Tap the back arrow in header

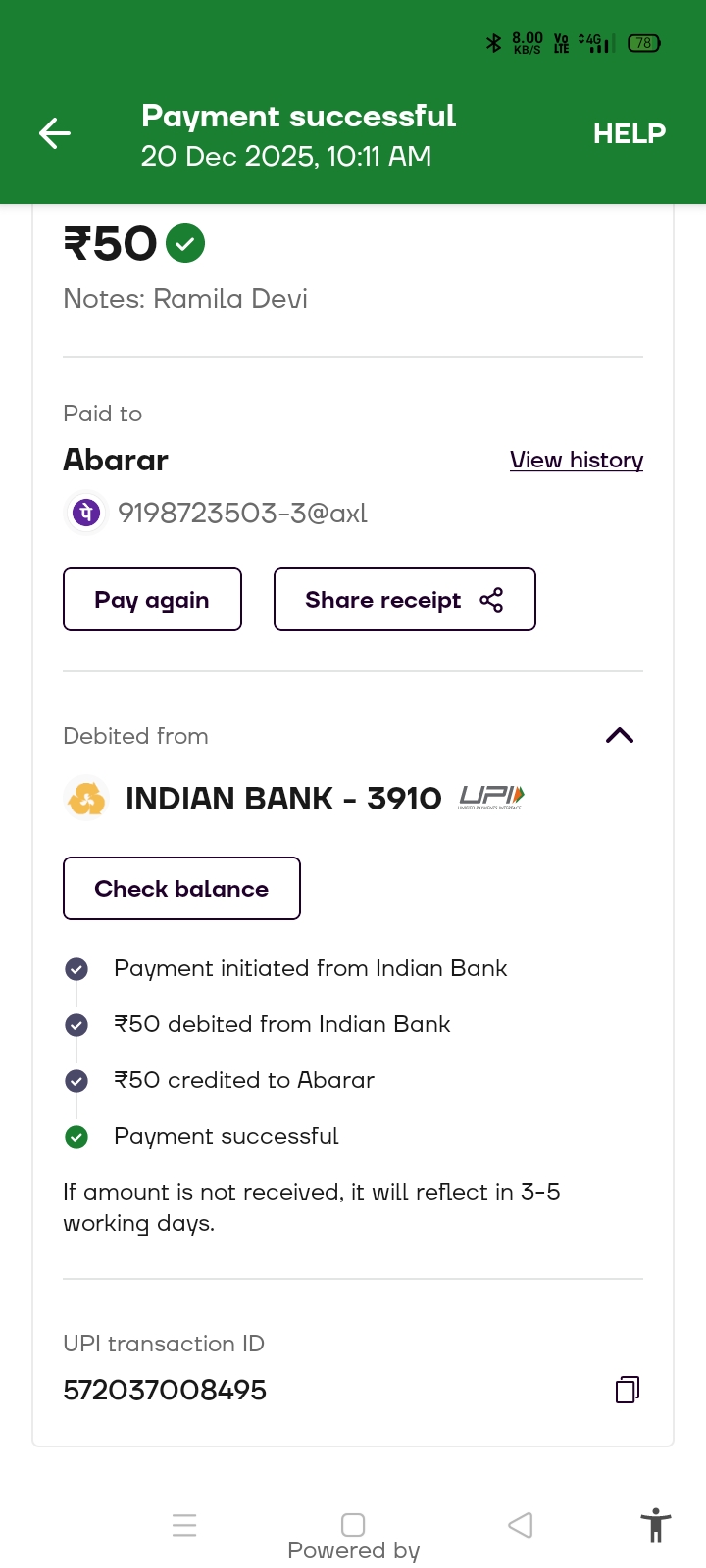tap(55, 133)
